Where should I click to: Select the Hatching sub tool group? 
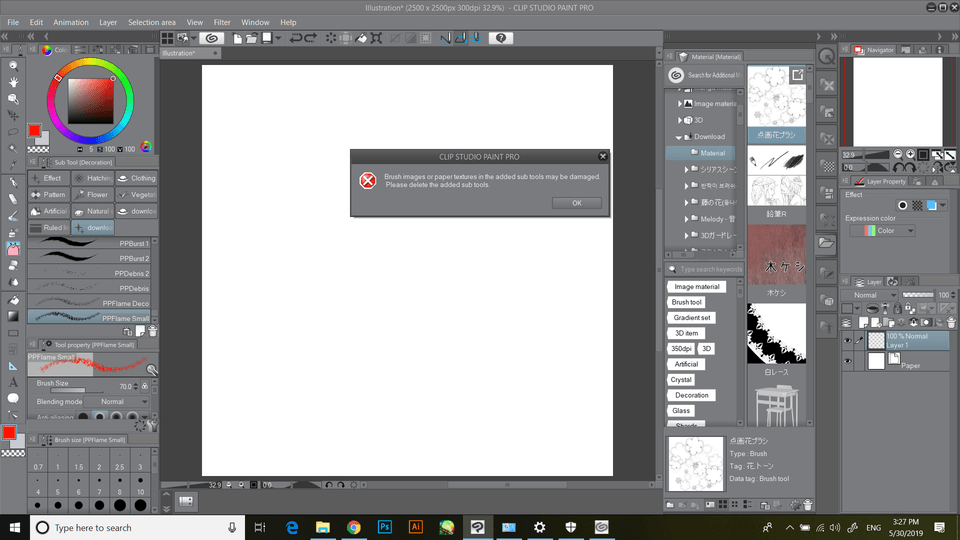point(92,178)
